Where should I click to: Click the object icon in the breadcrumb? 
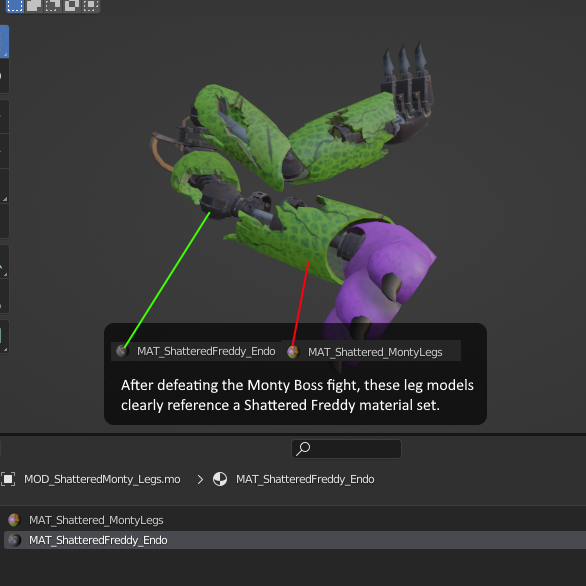(x=8, y=479)
